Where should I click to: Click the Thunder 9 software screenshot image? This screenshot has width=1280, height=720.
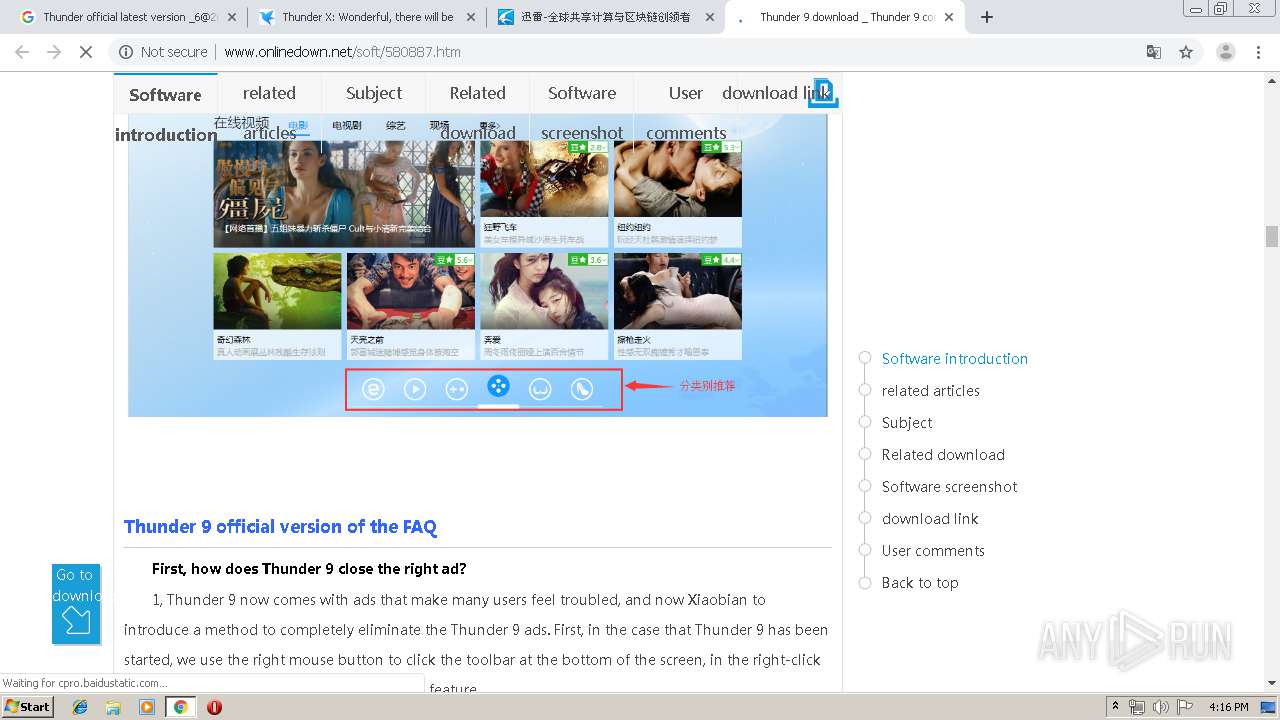point(478,265)
